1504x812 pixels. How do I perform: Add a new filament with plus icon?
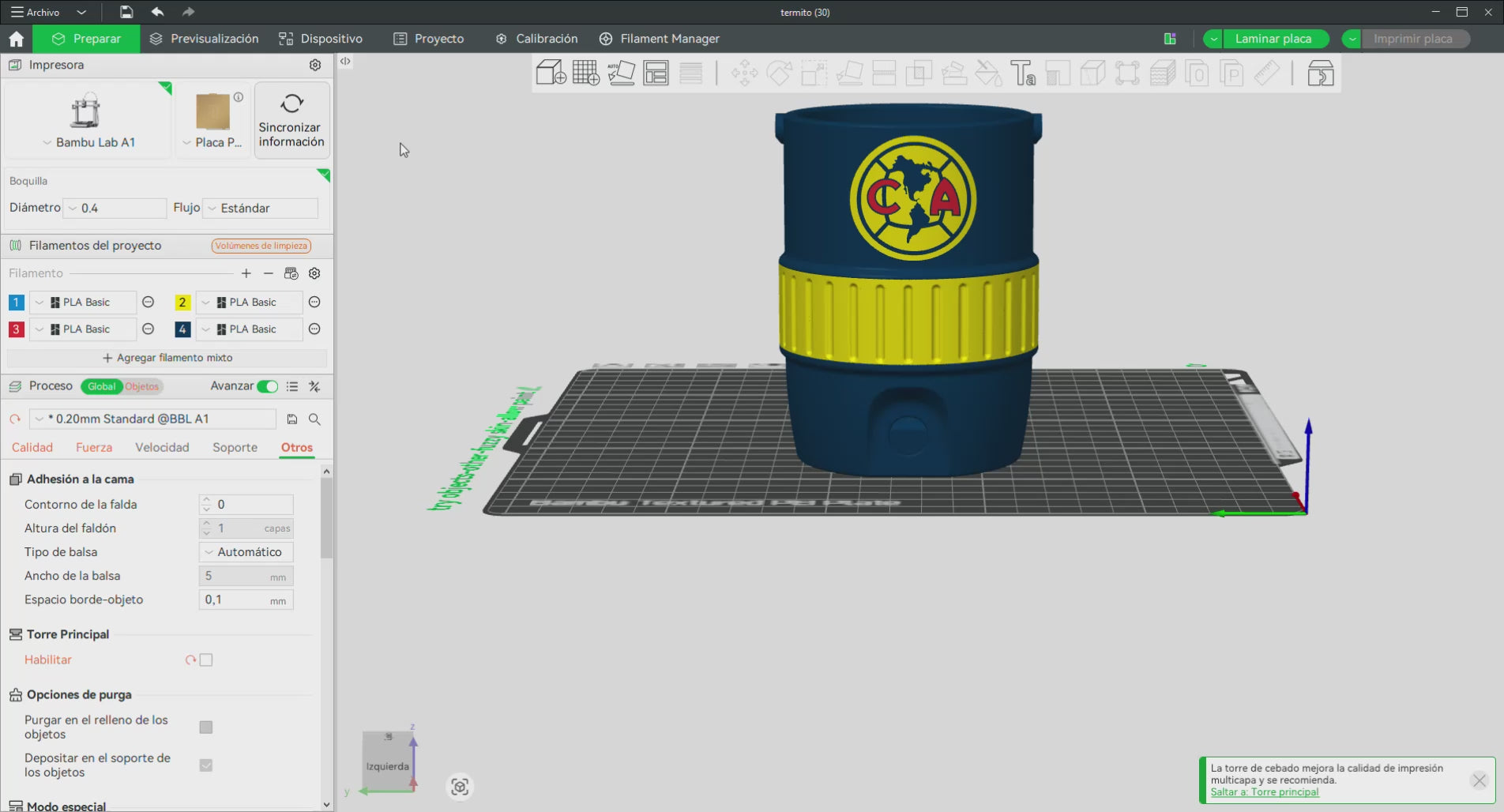[246, 273]
